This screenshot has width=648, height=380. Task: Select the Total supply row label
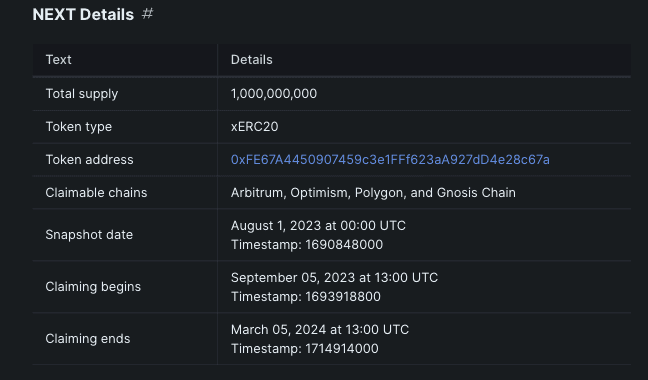coord(82,94)
